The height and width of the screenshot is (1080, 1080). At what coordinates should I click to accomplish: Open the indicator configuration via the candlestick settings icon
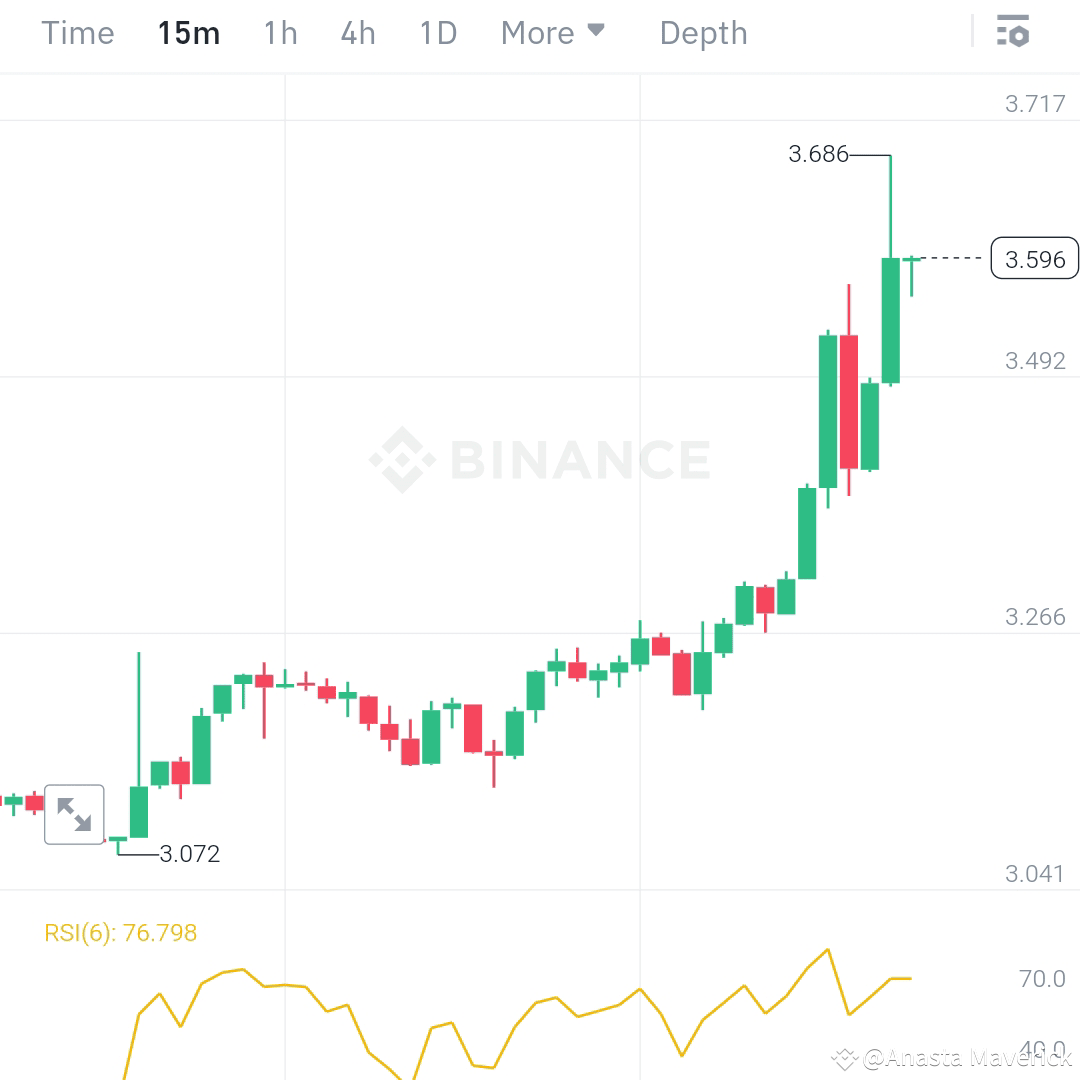coord(1014,32)
